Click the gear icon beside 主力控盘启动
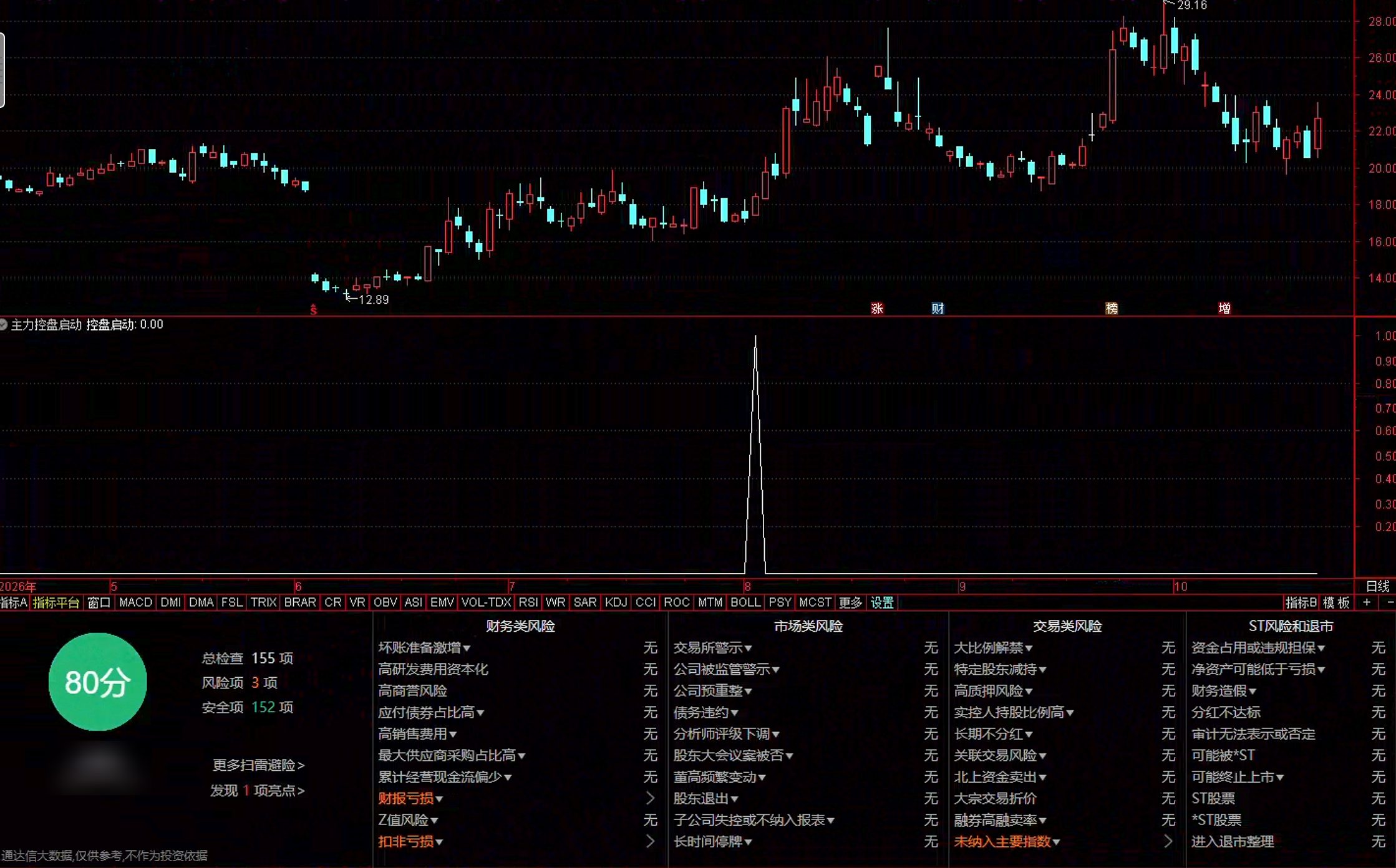This screenshot has width=1396, height=868. tap(3, 324)
